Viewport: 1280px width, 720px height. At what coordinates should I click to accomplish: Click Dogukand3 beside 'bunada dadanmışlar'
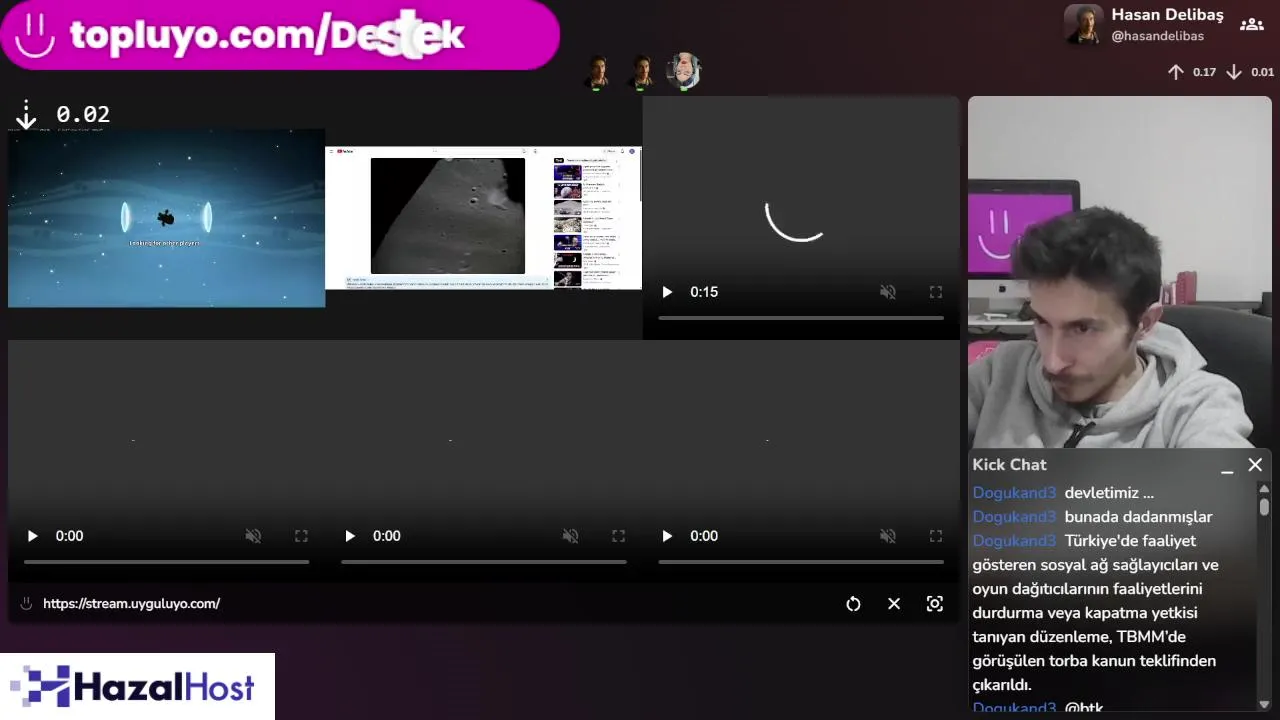click(x=1014, y=517)
